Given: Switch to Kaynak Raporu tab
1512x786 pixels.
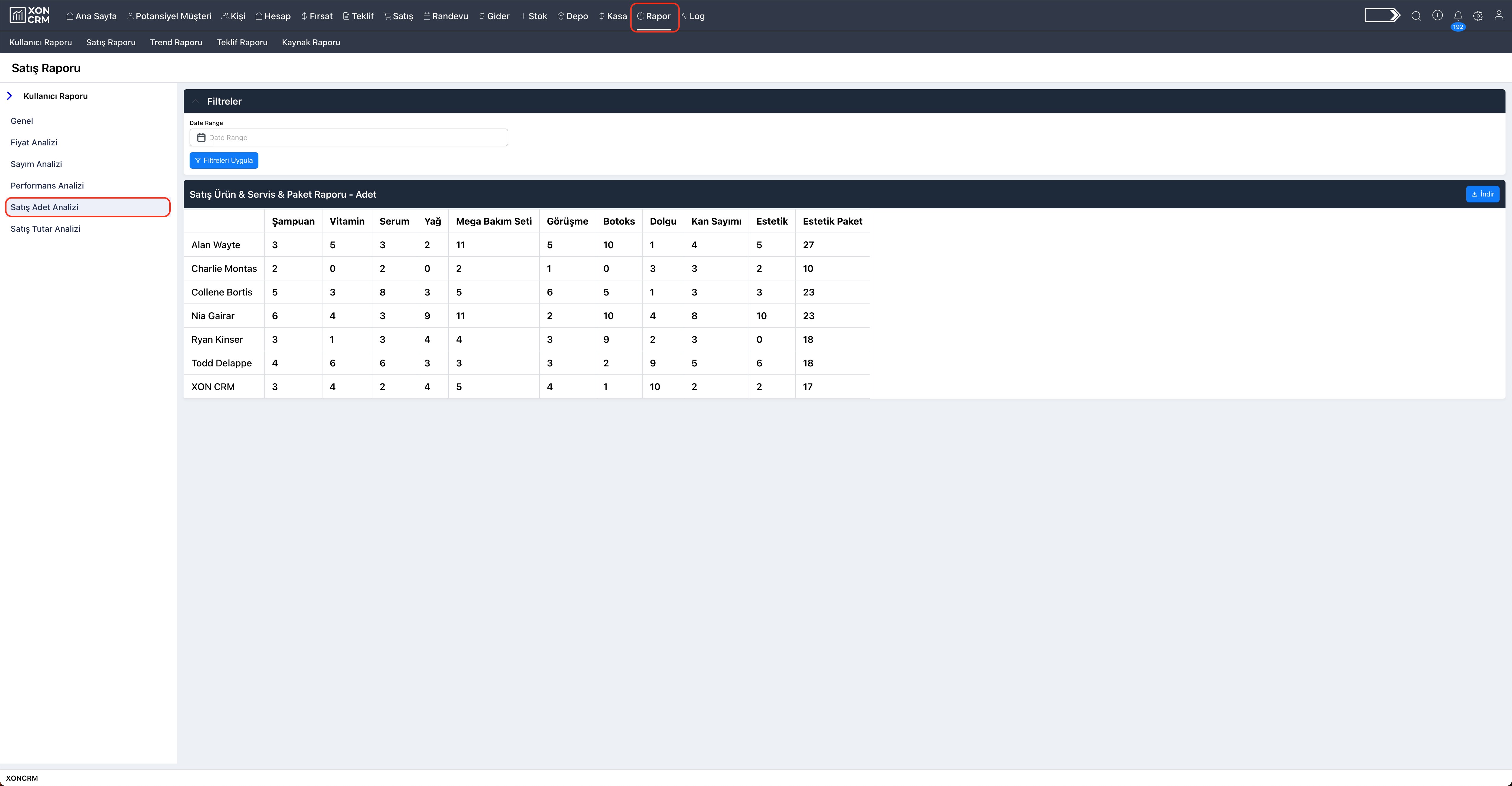Looking at the screenshot, I should [311, 42].
